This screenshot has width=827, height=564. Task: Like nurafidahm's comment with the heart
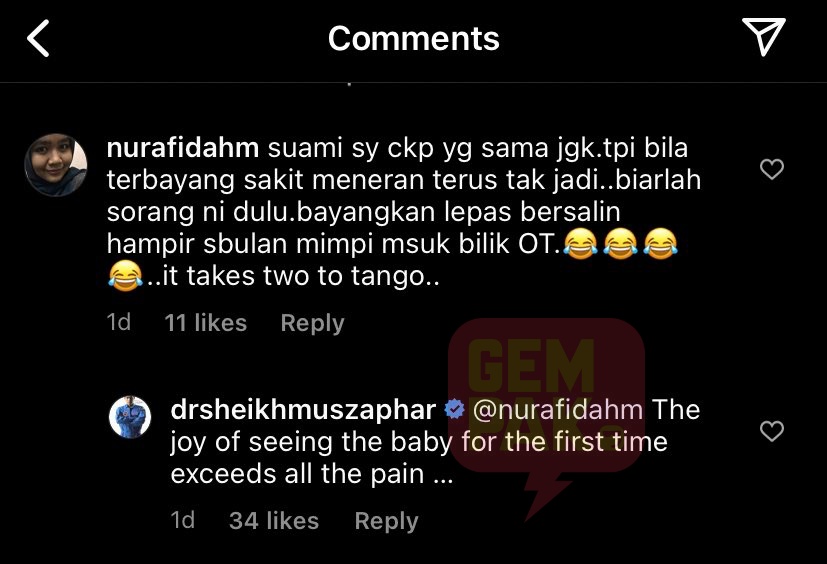coord(772,169)
